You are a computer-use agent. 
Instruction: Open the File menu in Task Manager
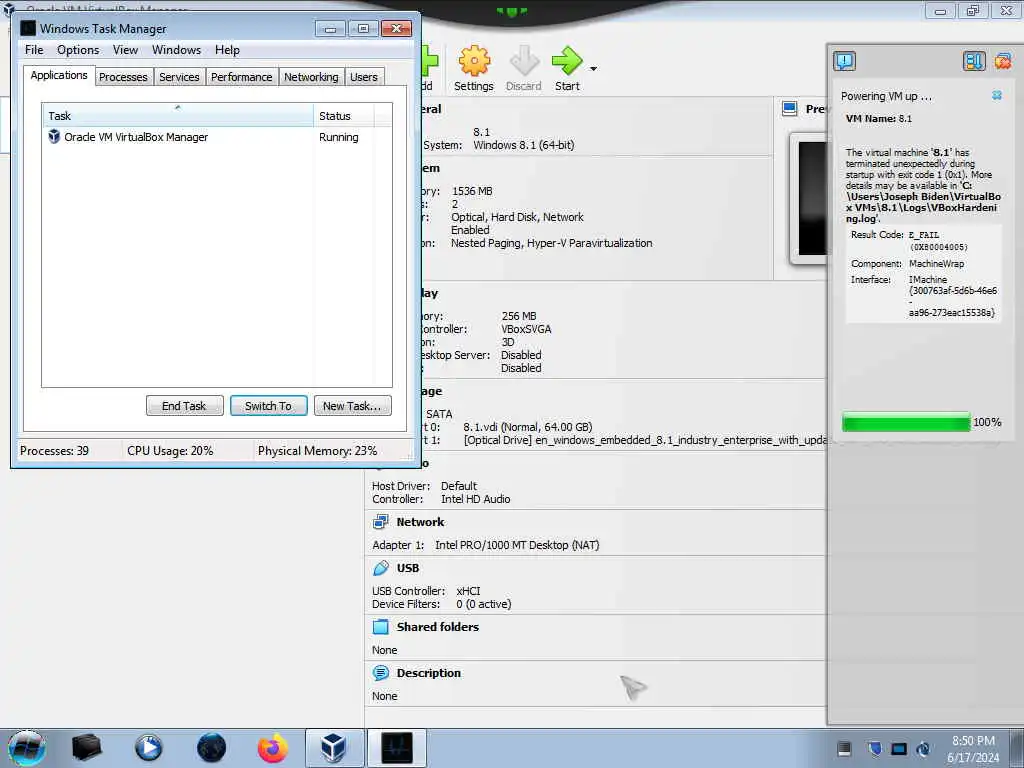34,50
